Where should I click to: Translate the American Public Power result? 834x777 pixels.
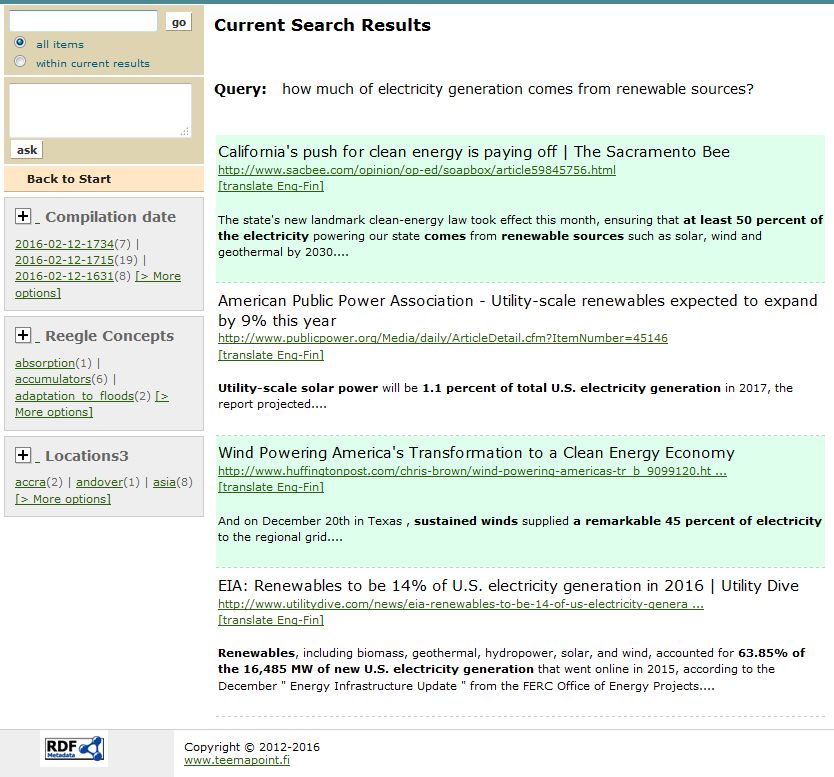271,355
